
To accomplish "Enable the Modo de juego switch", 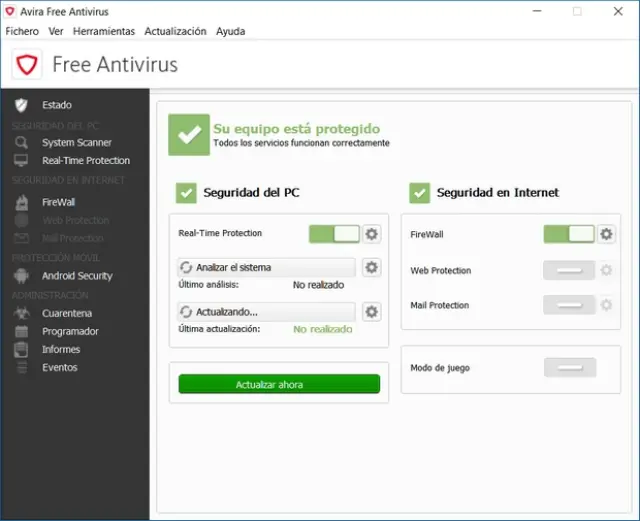I will point(569,368).
